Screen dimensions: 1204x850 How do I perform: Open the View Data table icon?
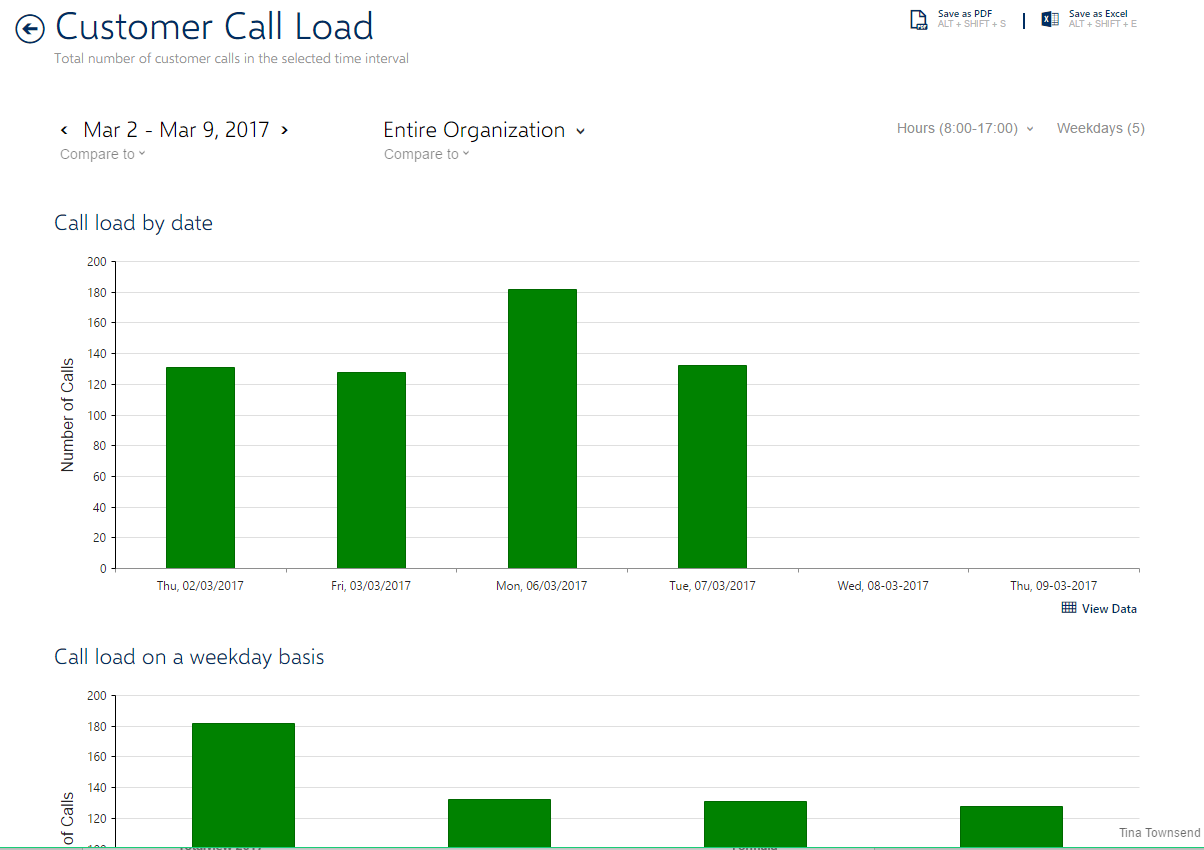tap(1069, 608)
